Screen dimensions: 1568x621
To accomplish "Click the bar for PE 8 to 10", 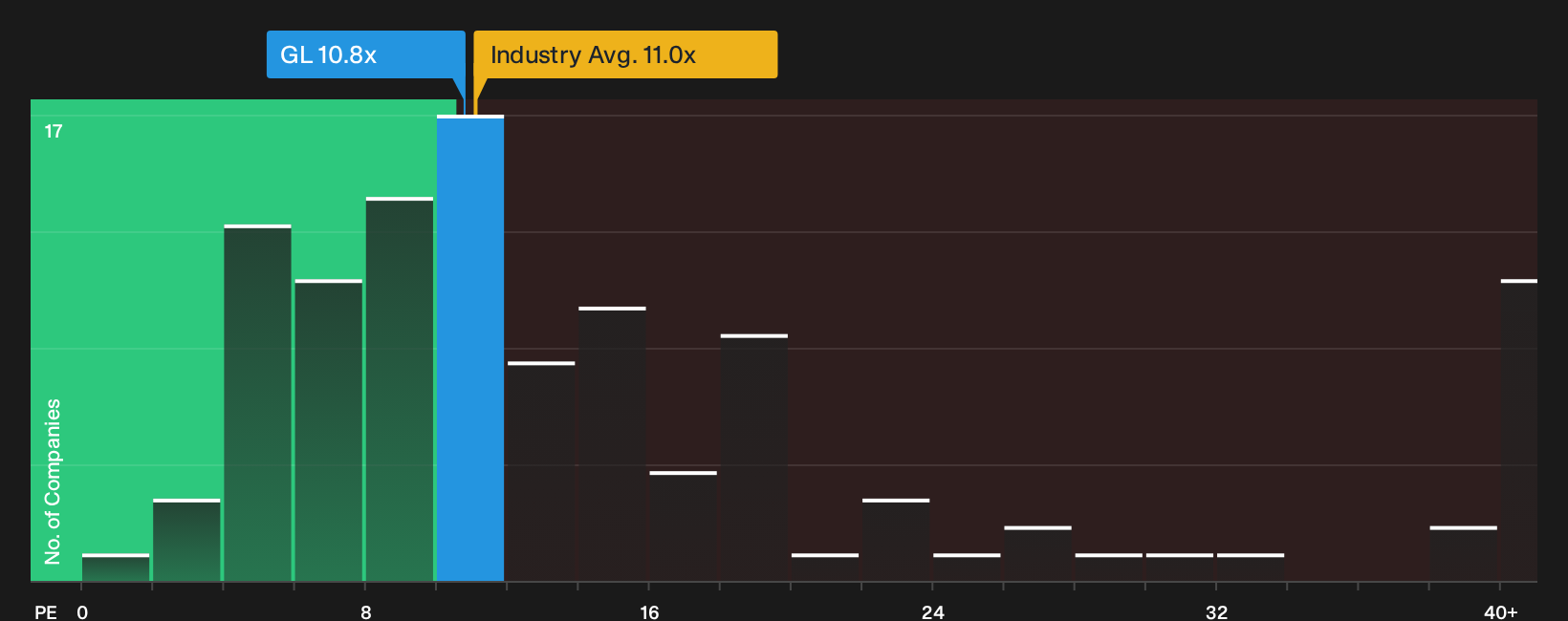I will point(400,389).
